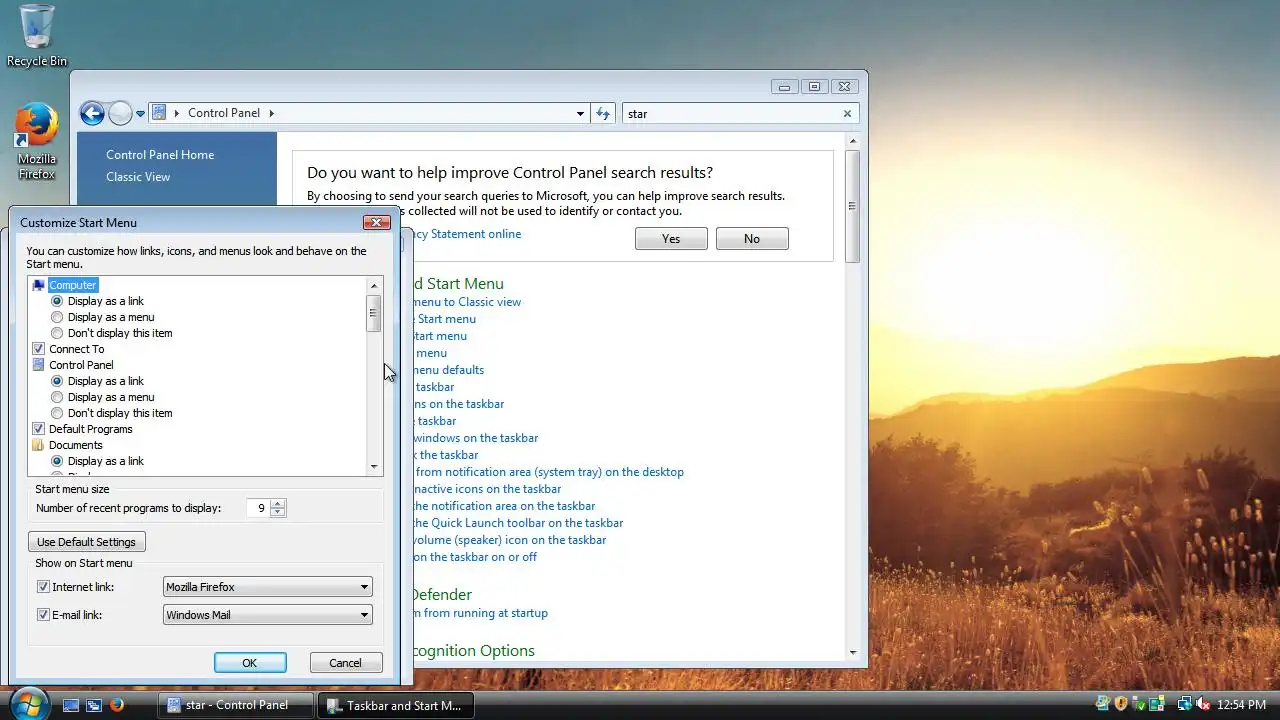Click the customize list scrollbar thumb
The width and height of the screenshot is (1280, 720).
coord(374,313)
